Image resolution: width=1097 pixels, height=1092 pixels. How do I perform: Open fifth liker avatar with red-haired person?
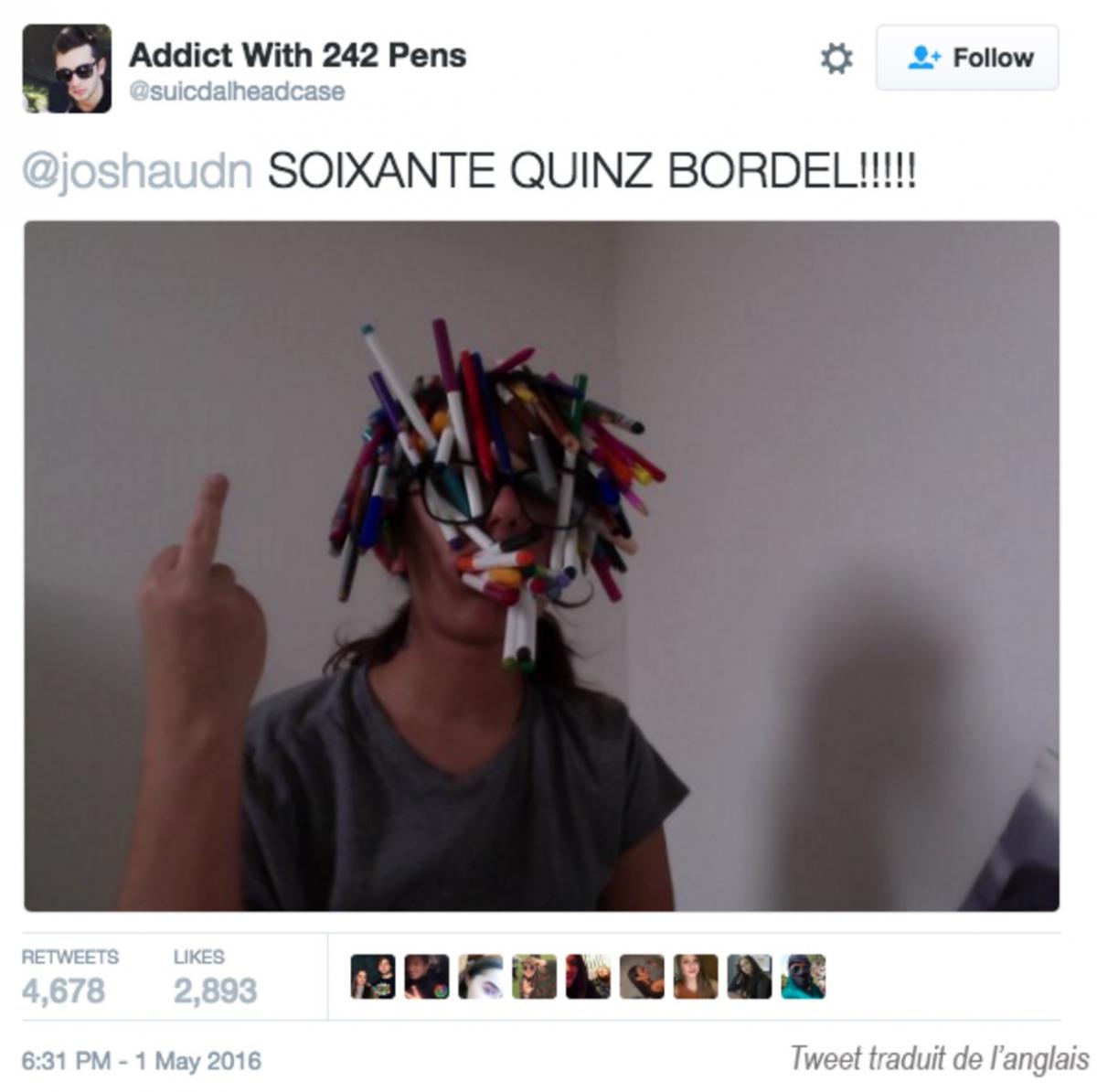tap(588, 977)
